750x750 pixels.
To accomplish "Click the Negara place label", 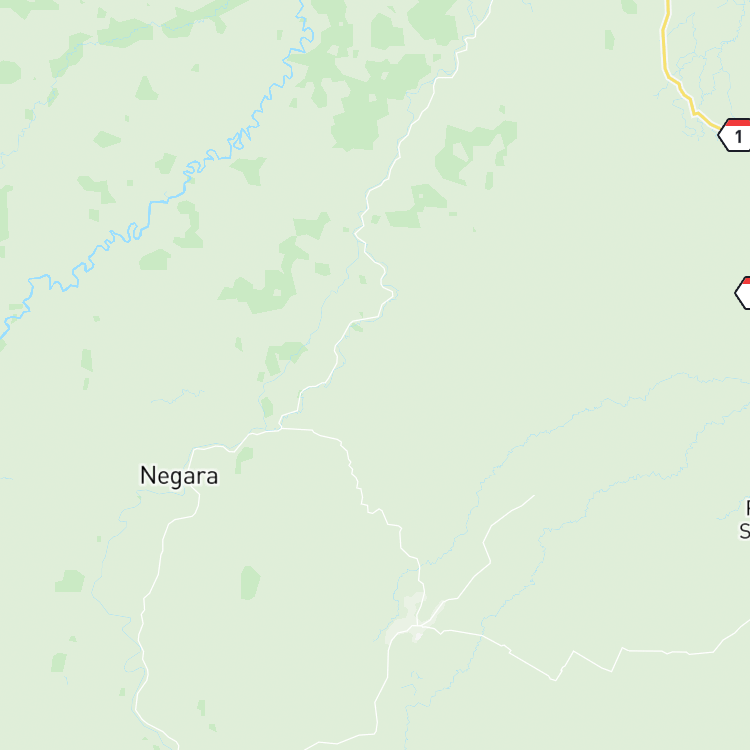I will pos(179,476).
